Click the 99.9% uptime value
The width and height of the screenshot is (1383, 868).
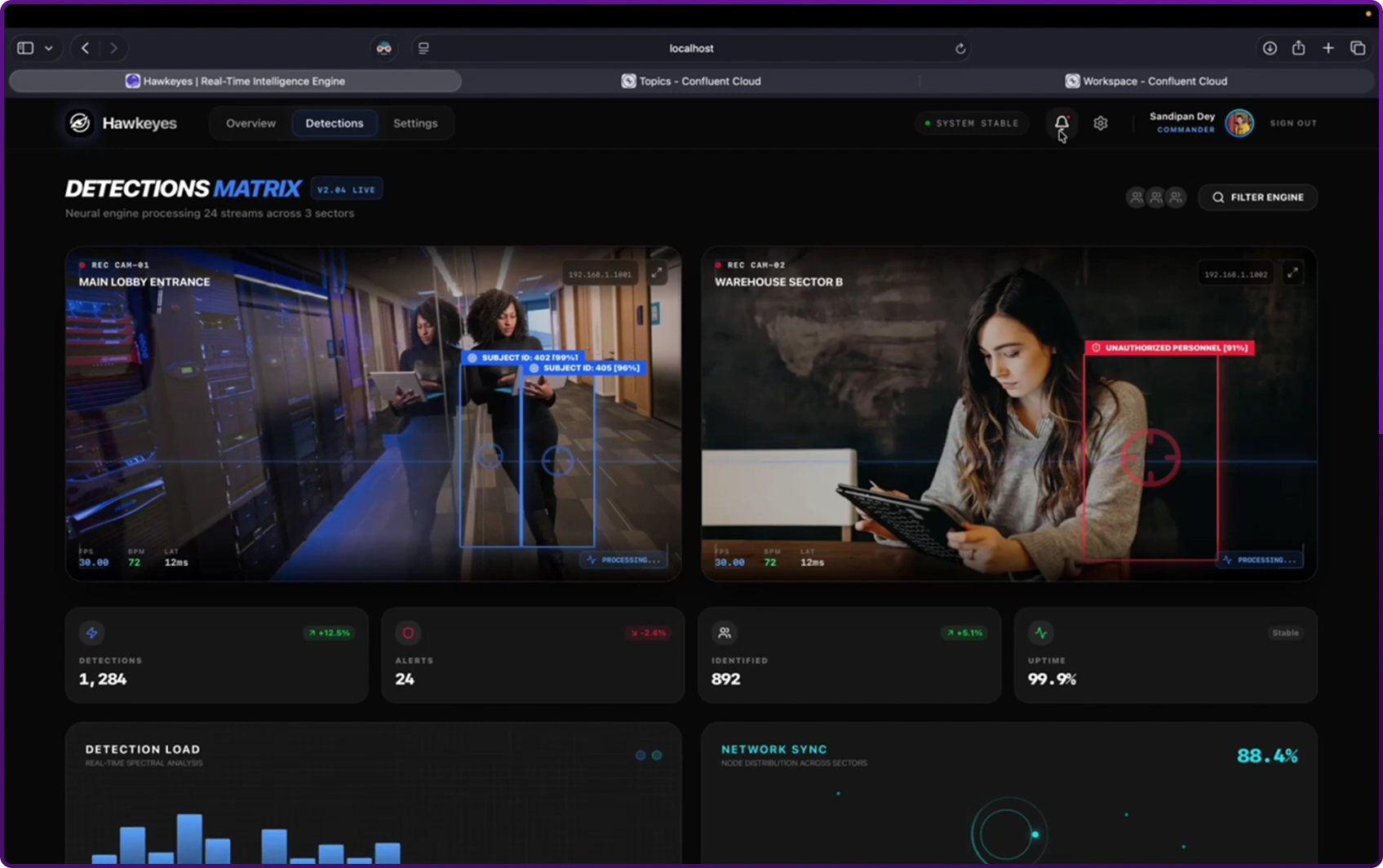tap(1052, 679)
